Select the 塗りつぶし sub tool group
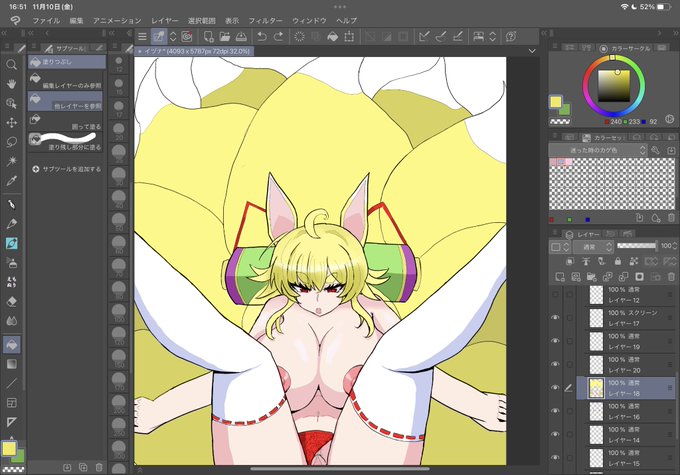This screenshot has width=680, height=475. (x=67, y=62)
